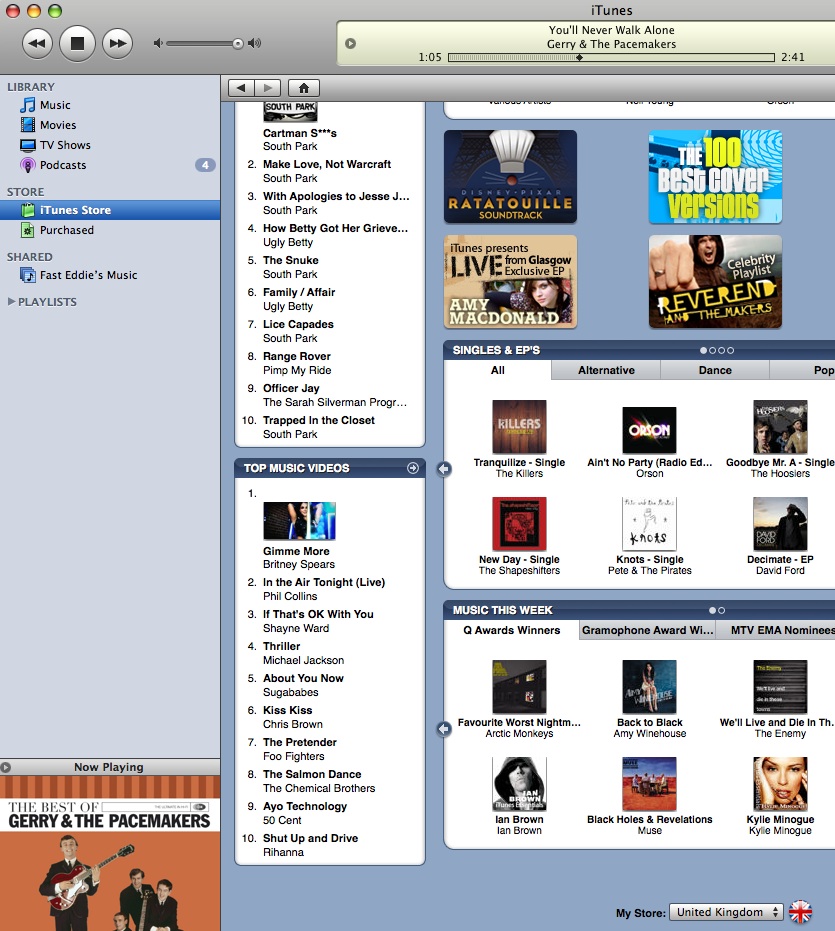
Task: Open the Music library
Action: click(55, 105)
